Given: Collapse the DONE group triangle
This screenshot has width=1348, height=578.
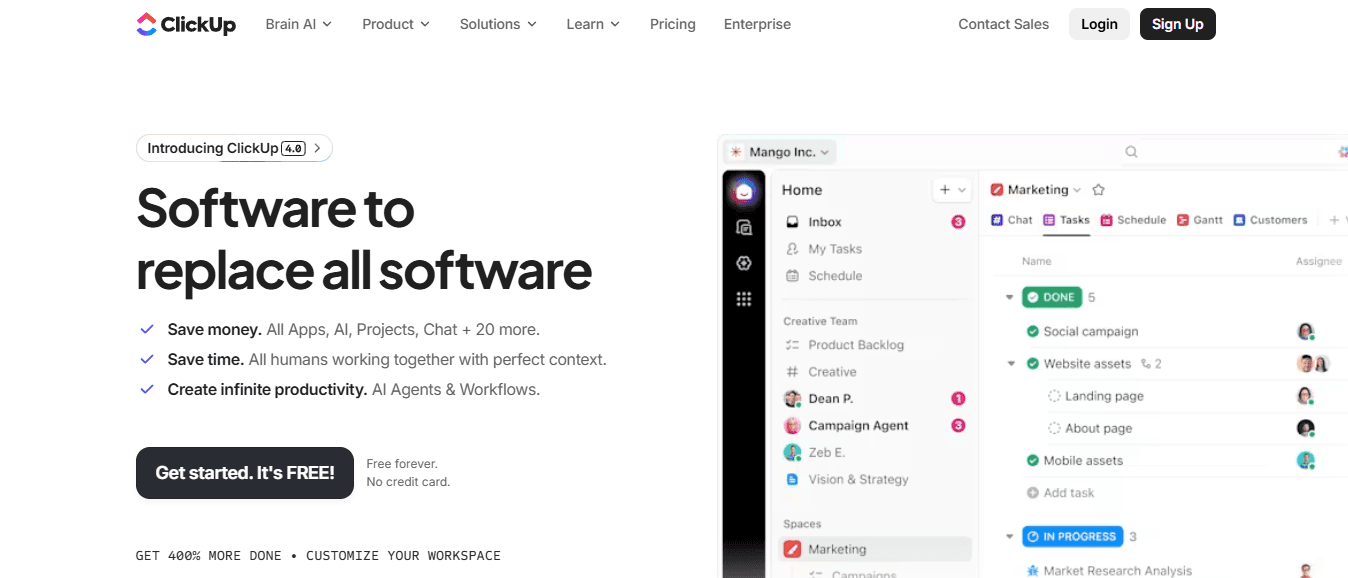Looking at the screenshot, I should tap(1010, 297).
